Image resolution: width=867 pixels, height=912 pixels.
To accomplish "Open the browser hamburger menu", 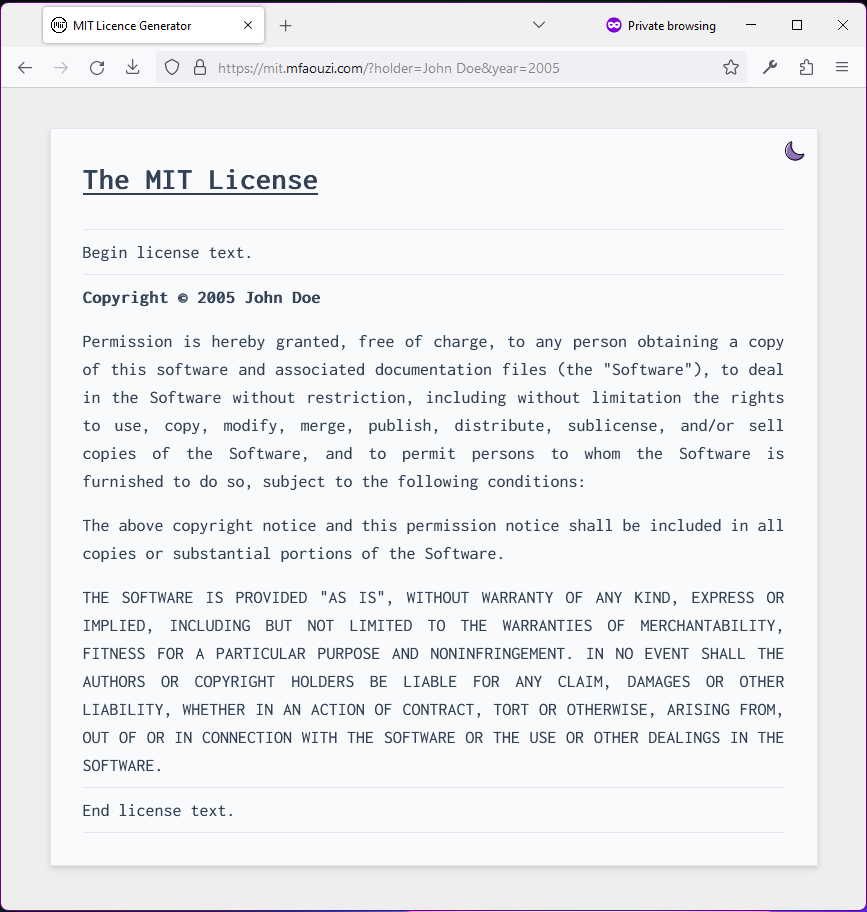I will 842,68.
